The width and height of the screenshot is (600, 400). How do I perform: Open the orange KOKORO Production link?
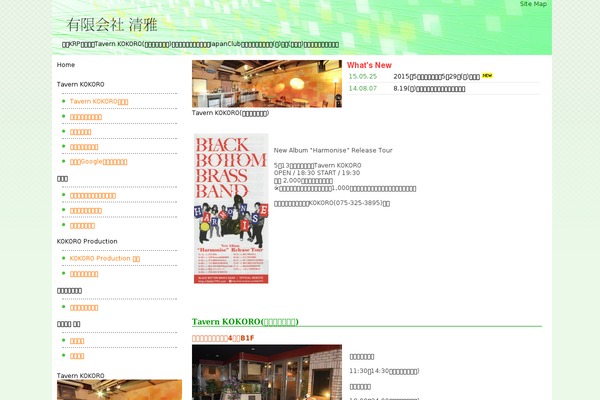coord(104,258)
